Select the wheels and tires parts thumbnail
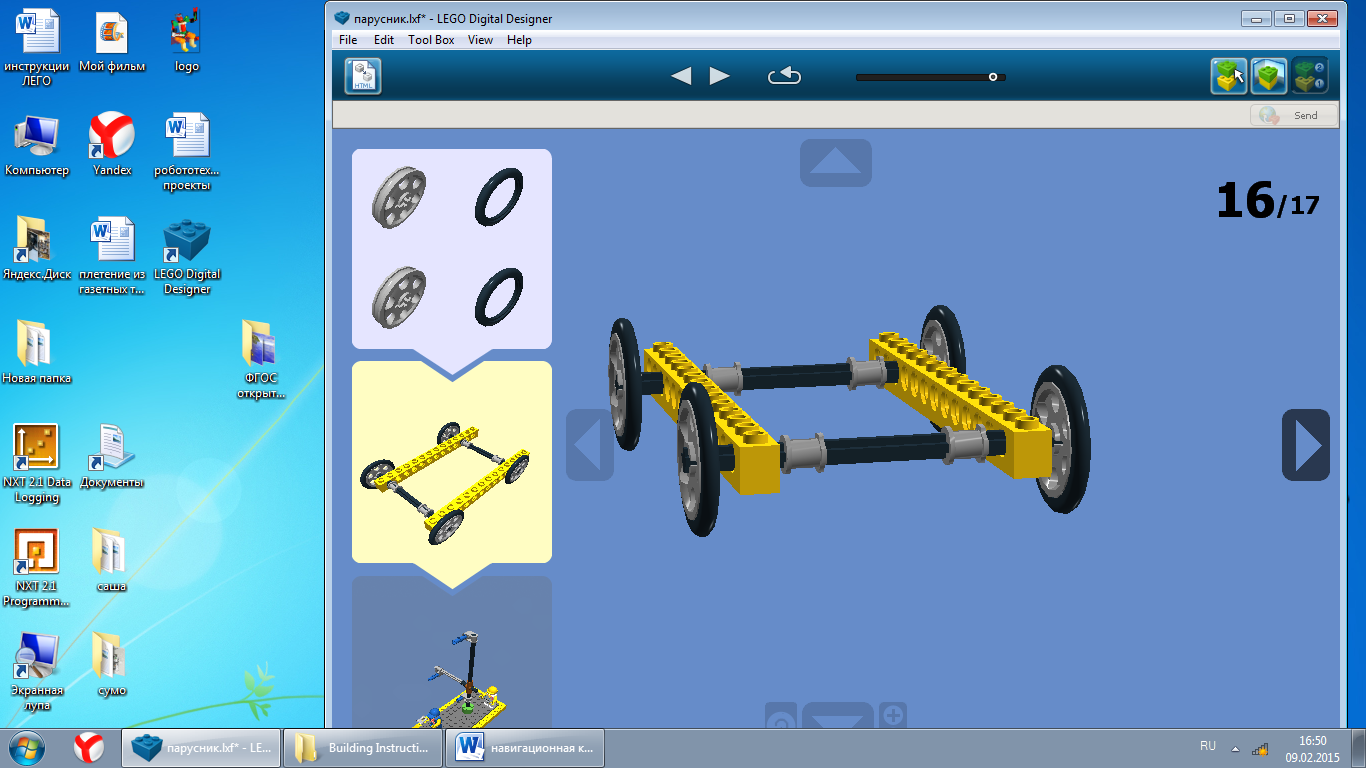Viewport: 1366px width, 768px height. coord(452,249)
